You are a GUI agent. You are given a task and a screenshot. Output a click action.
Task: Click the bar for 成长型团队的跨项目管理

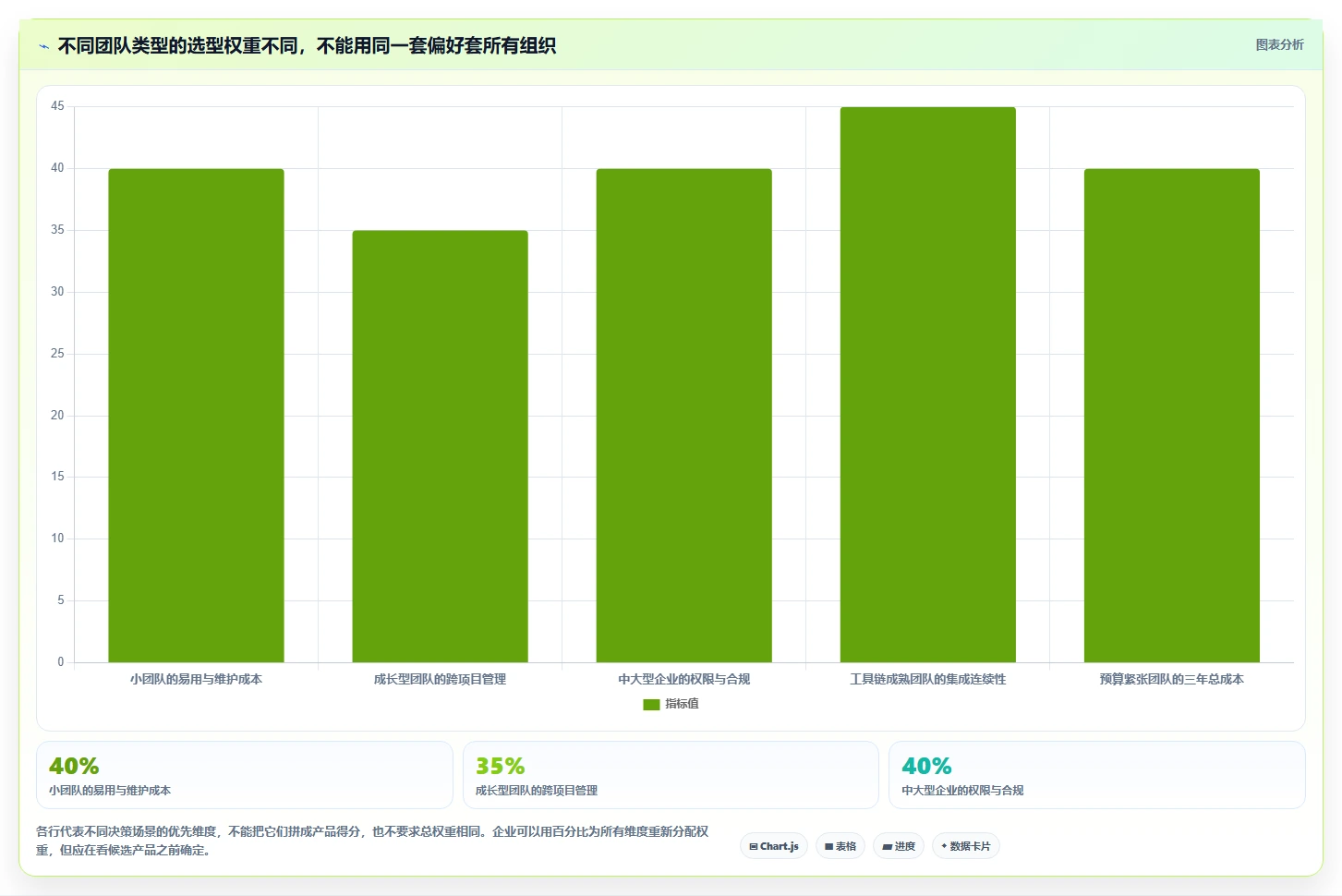[x=440, y=446]
